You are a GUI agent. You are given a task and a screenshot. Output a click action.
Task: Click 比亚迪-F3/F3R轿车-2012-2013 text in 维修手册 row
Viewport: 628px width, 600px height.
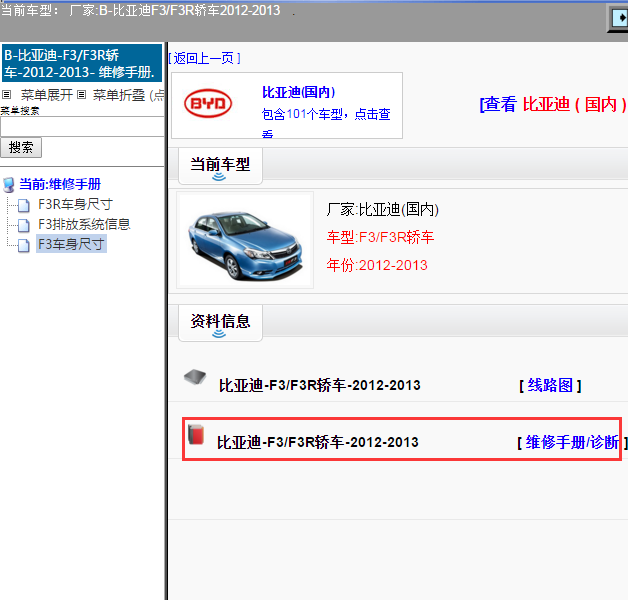[318, 442]
